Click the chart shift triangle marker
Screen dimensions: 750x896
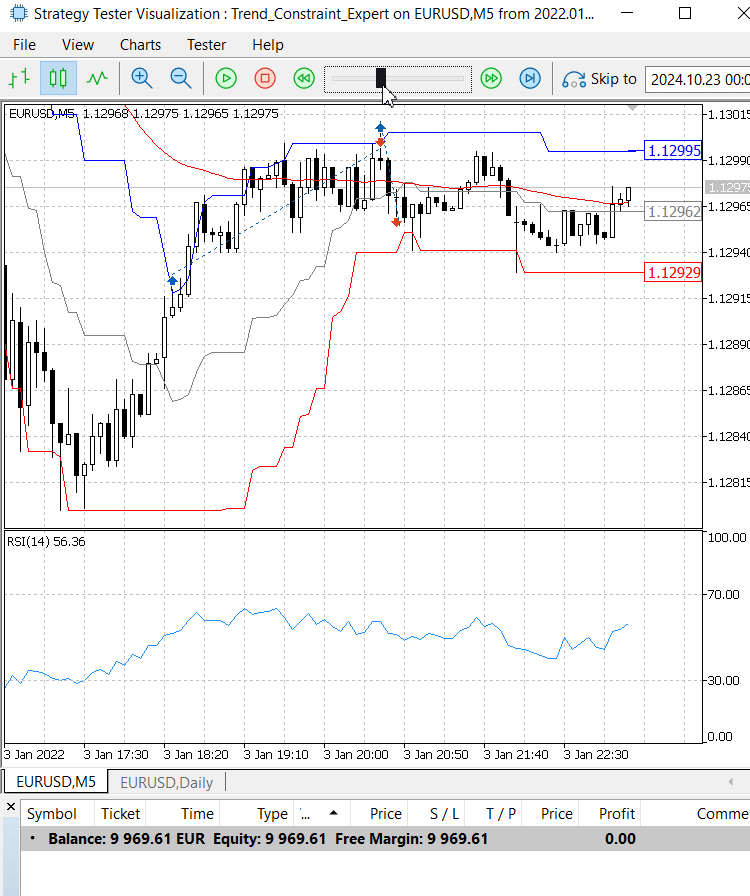tap(632, 107)
